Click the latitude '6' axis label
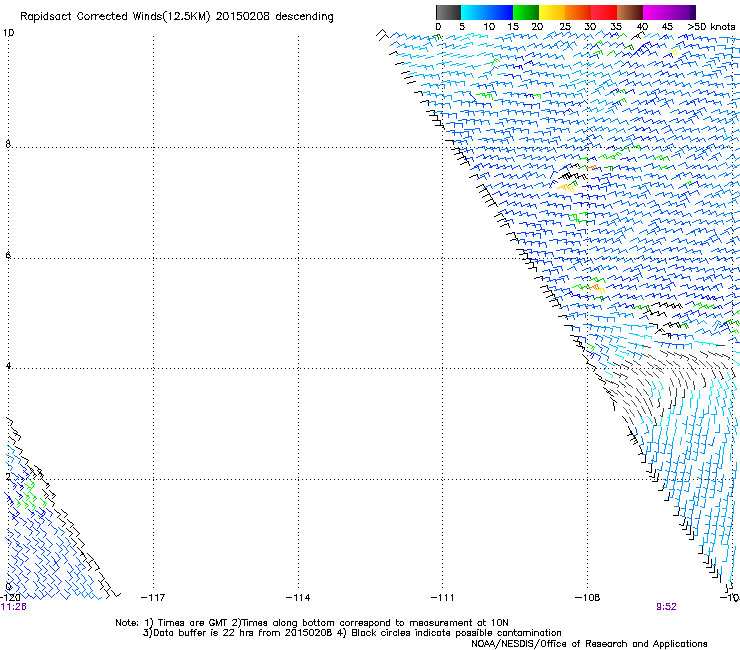 tap(8, 255)
